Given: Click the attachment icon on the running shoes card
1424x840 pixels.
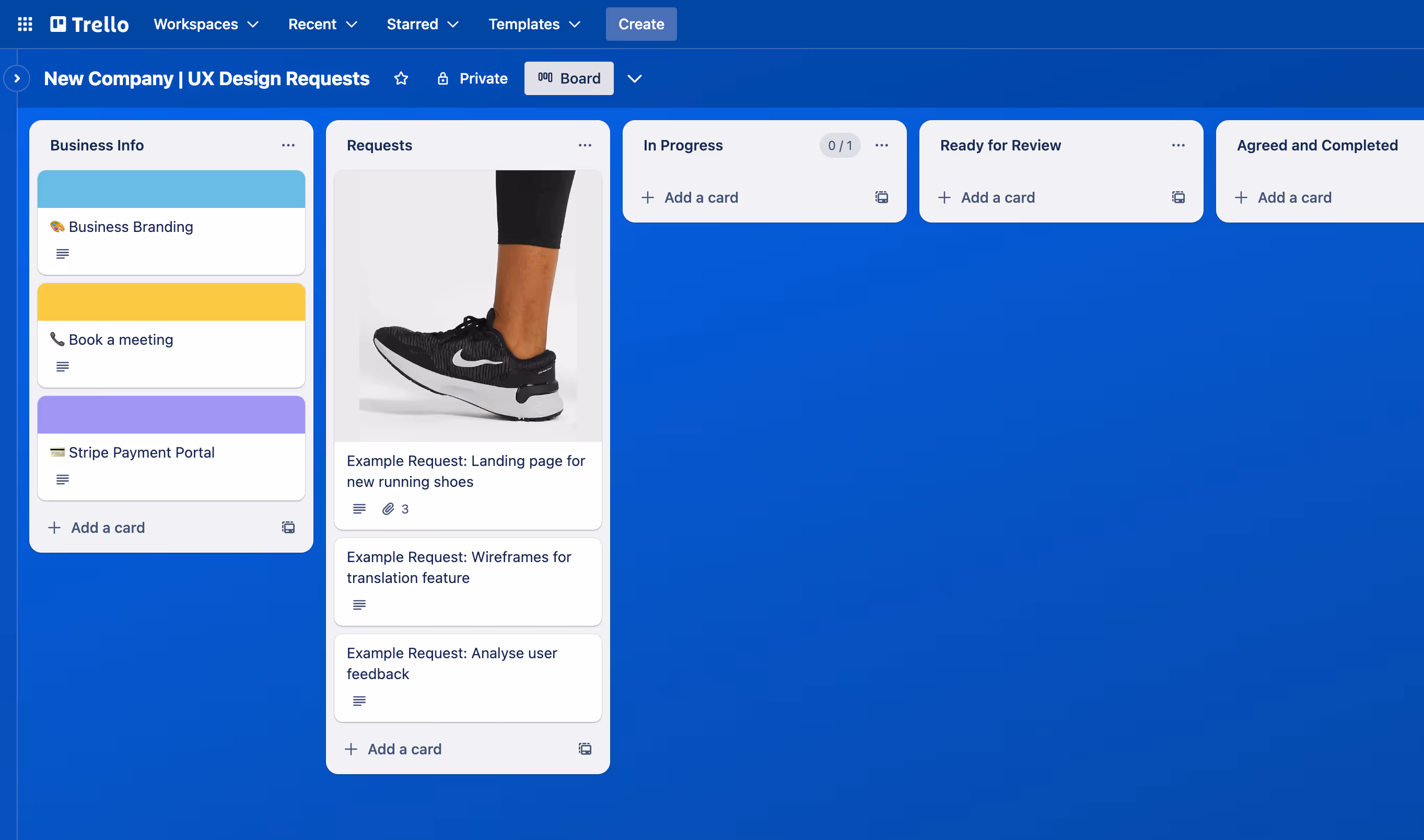Looking at the screenshot, I should (x=389, y=508).
